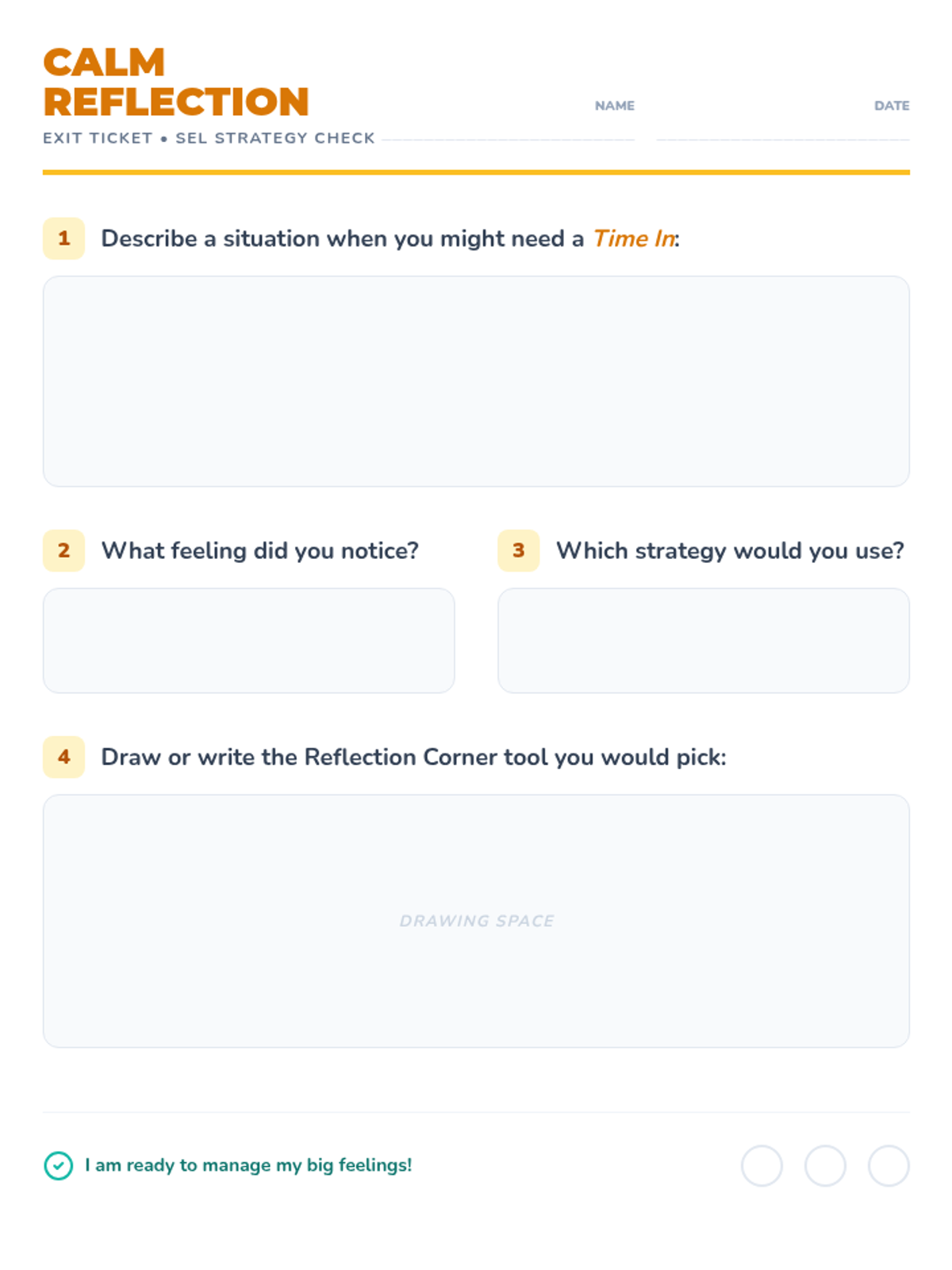Click the yellow divider line under header
The image size is (952, 1270).
(x=476, y=171)
